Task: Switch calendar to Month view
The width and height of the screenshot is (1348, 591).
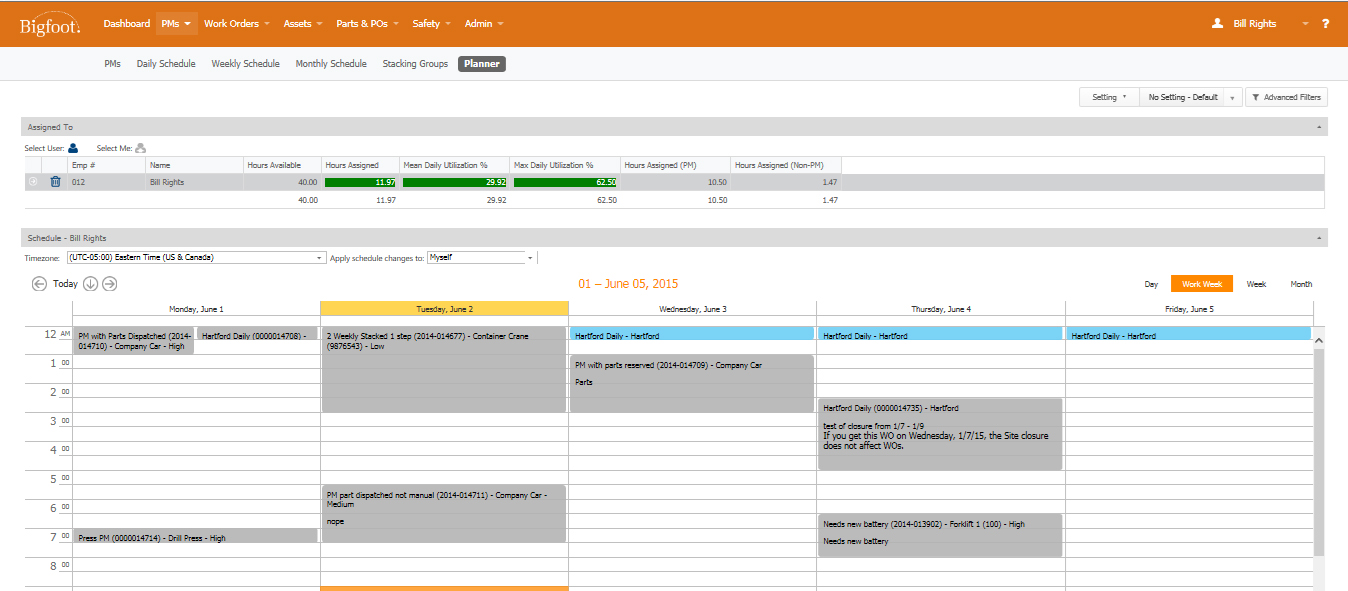Action: coord(1301,284)
